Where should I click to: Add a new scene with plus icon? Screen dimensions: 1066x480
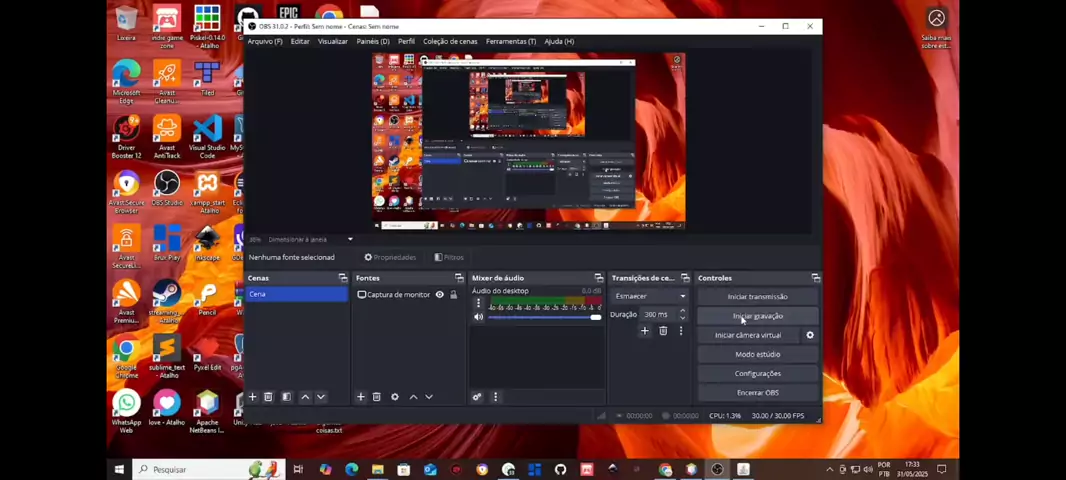click(253, 397)
